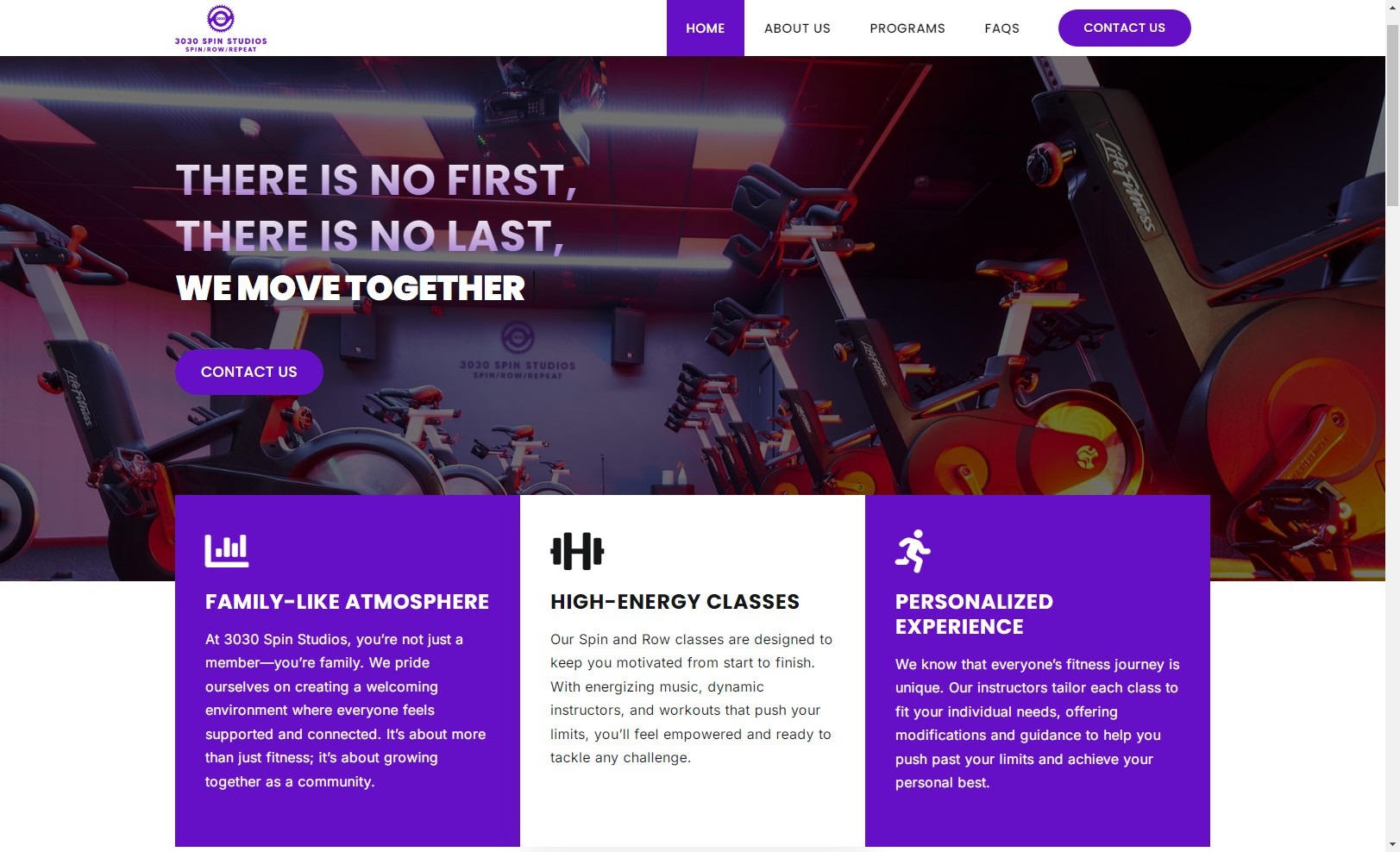The image size is (1400, 852).
Task: Click the scrollbar up arrow
Action: [1392, 7]
